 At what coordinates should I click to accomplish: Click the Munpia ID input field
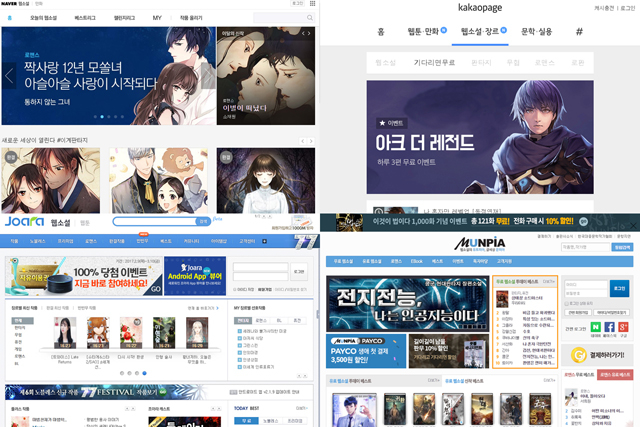[585, 284]
